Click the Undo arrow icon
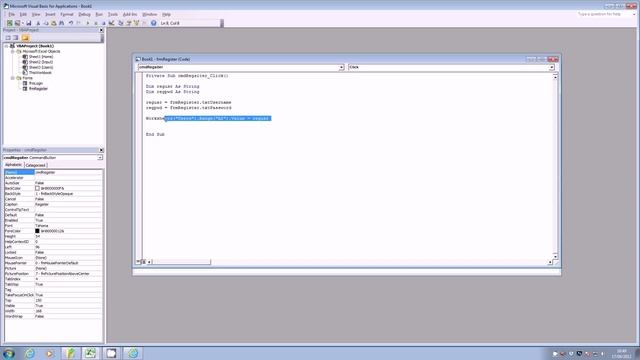 click(71, 23)
